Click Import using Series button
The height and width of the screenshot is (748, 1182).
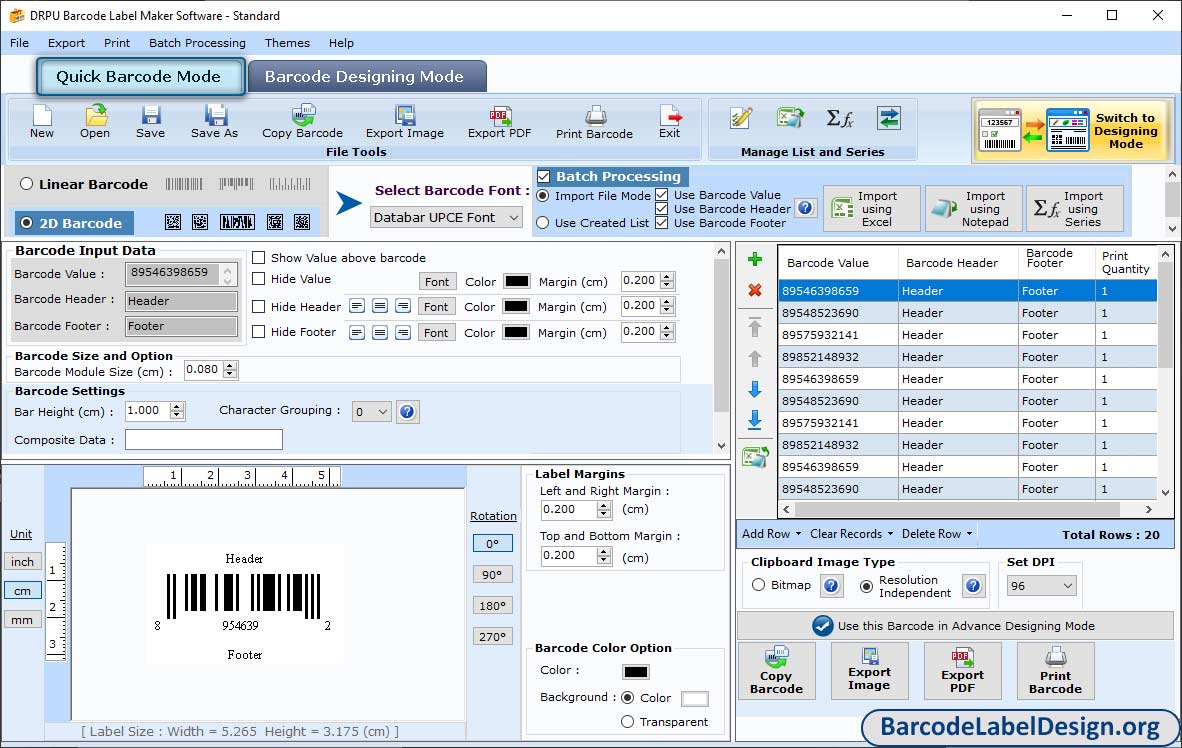[x=1074, y=208]
